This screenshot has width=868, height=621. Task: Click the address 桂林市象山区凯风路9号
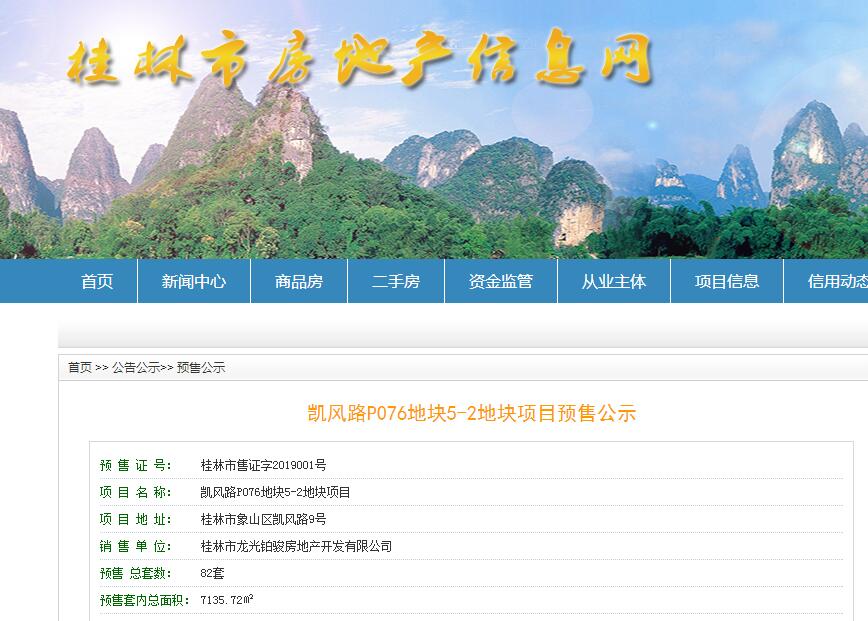pyautogui.click(x=264, y=519)
